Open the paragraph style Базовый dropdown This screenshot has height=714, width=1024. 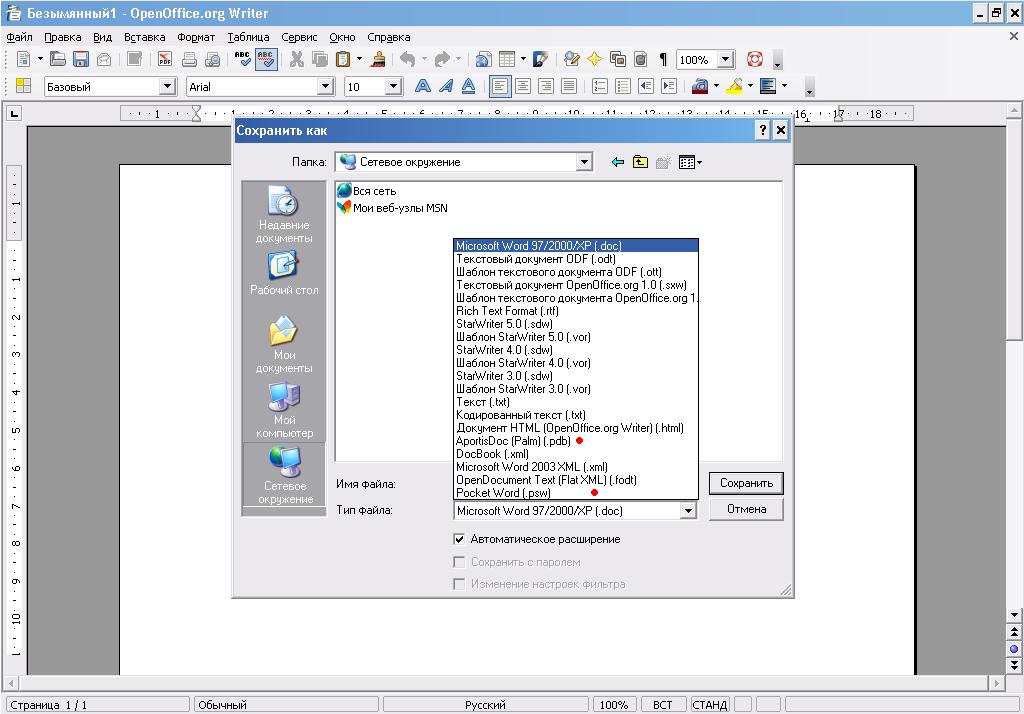pos(167,86)
